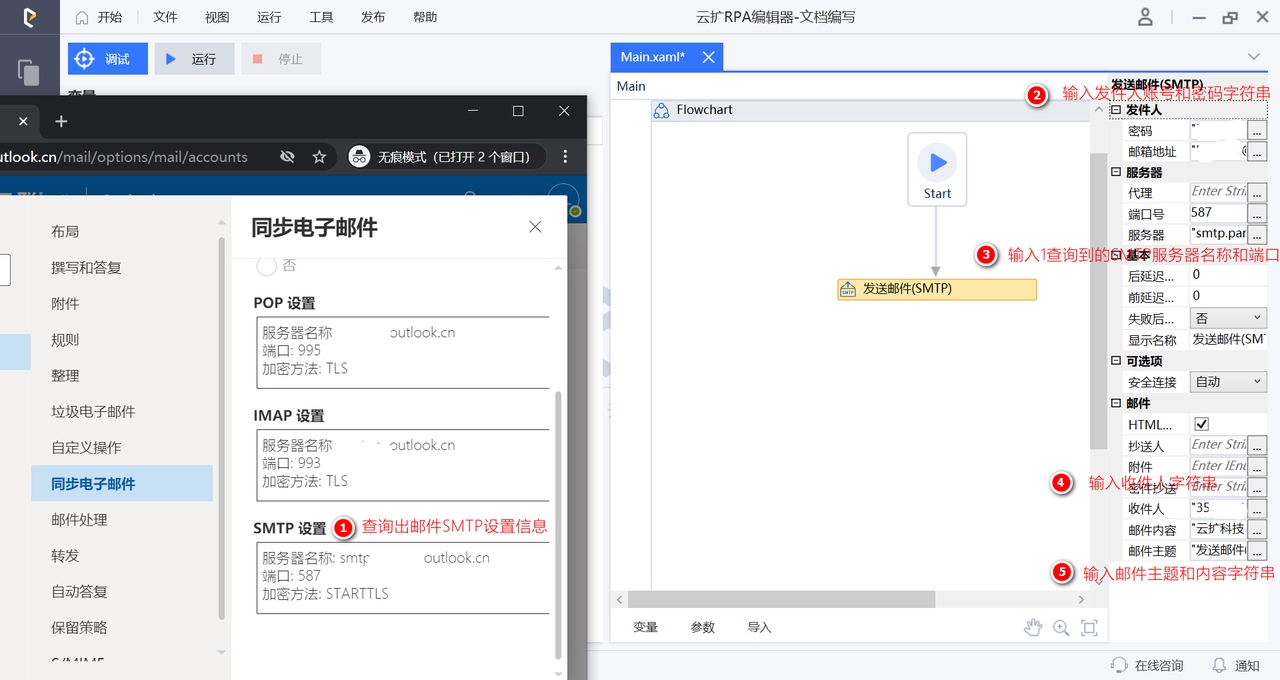The height and width of the screenshot is (680, 1280).
Task: Select the 发送邮件(SMTP) activity node
Action: point(937,289)
